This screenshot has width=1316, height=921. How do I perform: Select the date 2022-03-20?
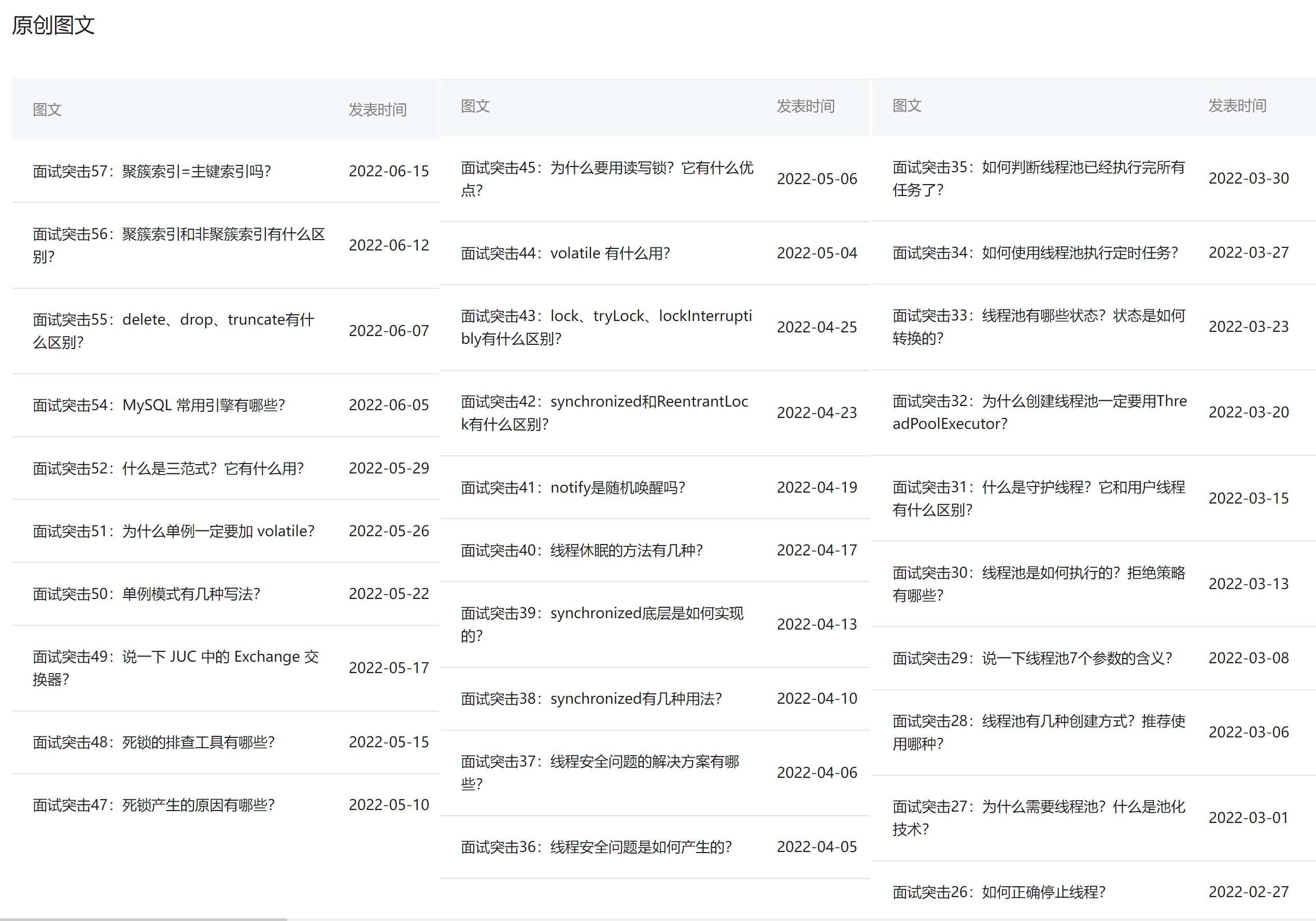coord(1249,412)
